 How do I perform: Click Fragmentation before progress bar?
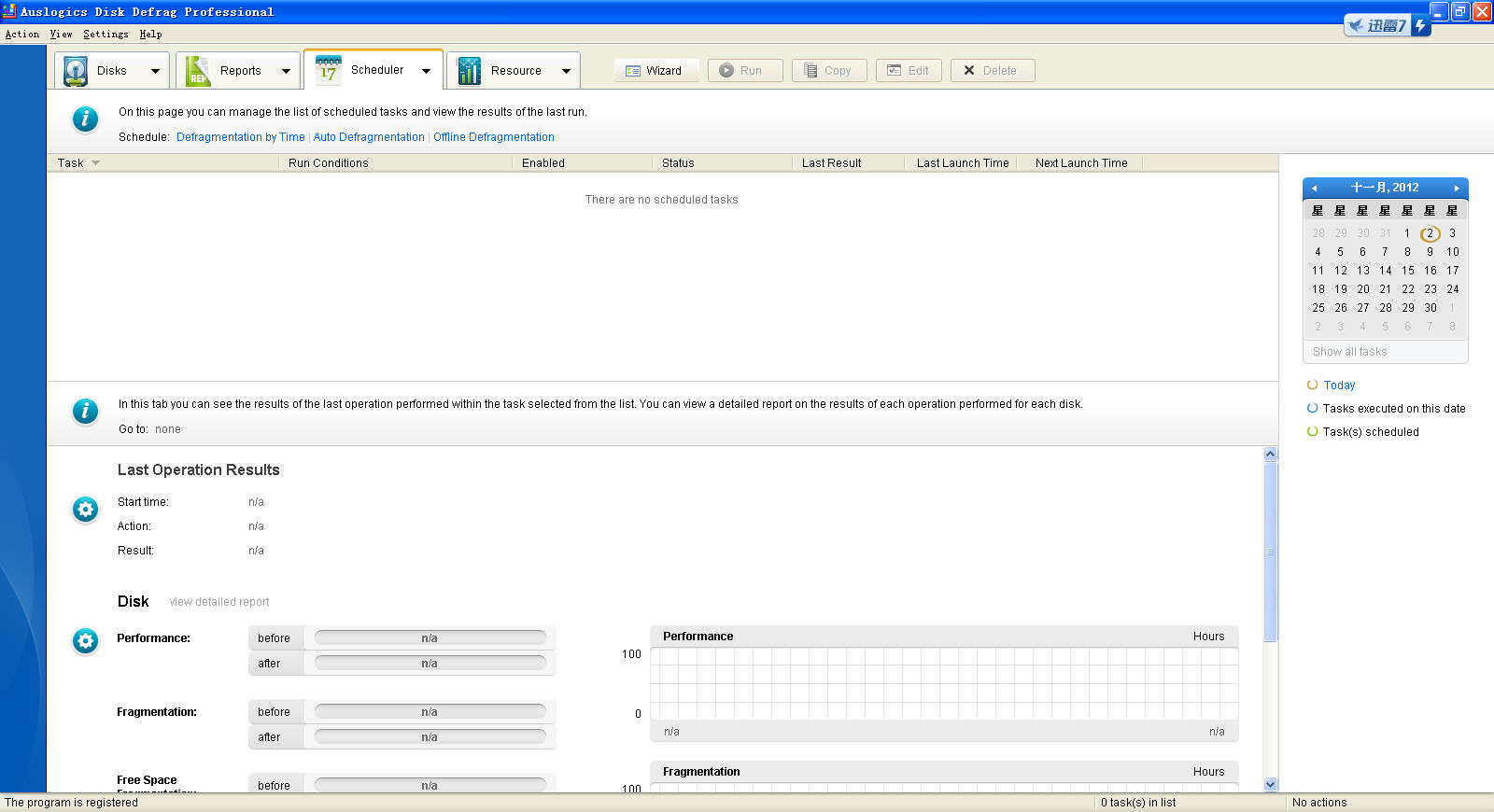tap(430, 712)
